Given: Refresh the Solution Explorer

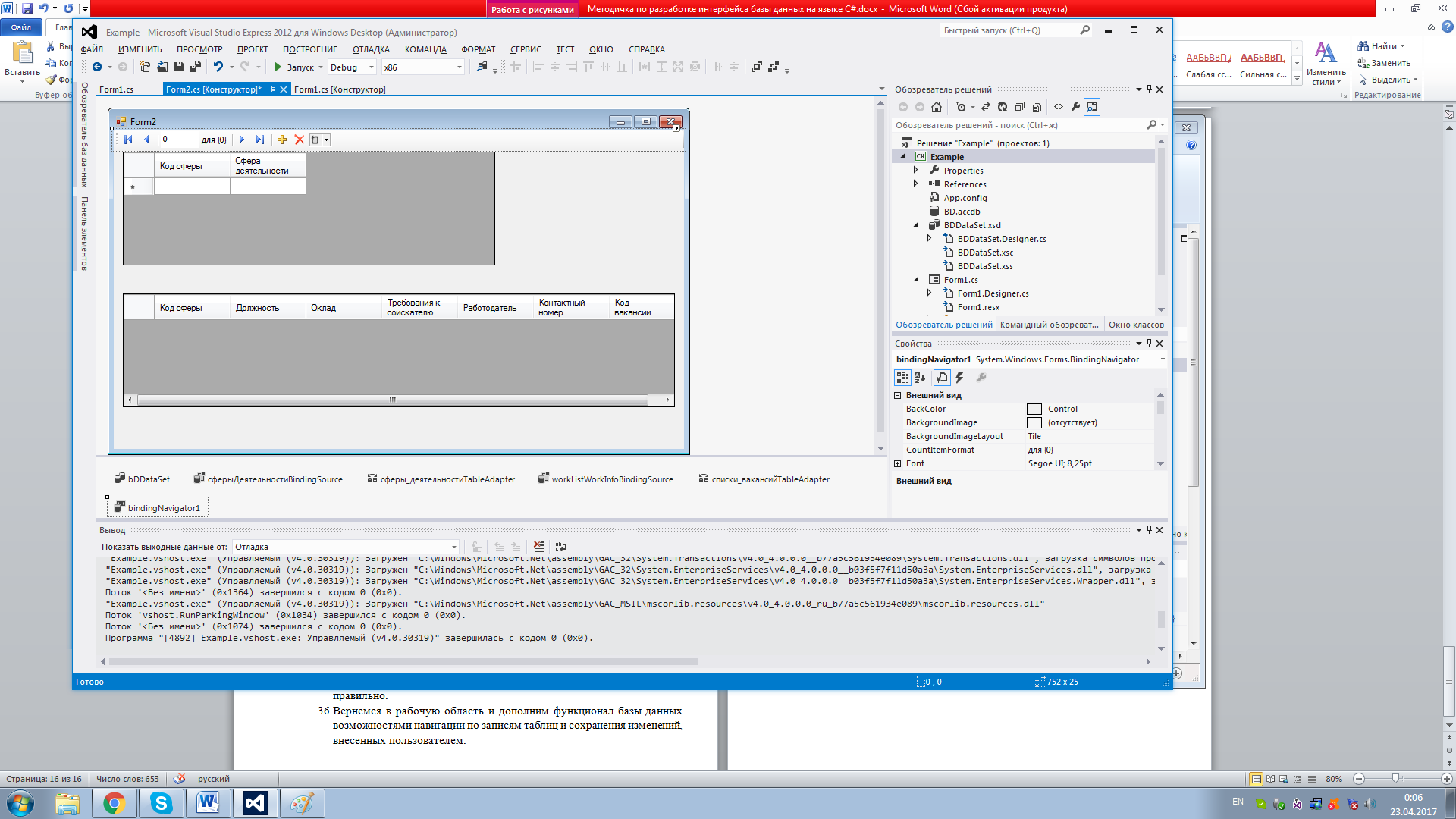Looking at the screenshot, I should click(1003, 107).
